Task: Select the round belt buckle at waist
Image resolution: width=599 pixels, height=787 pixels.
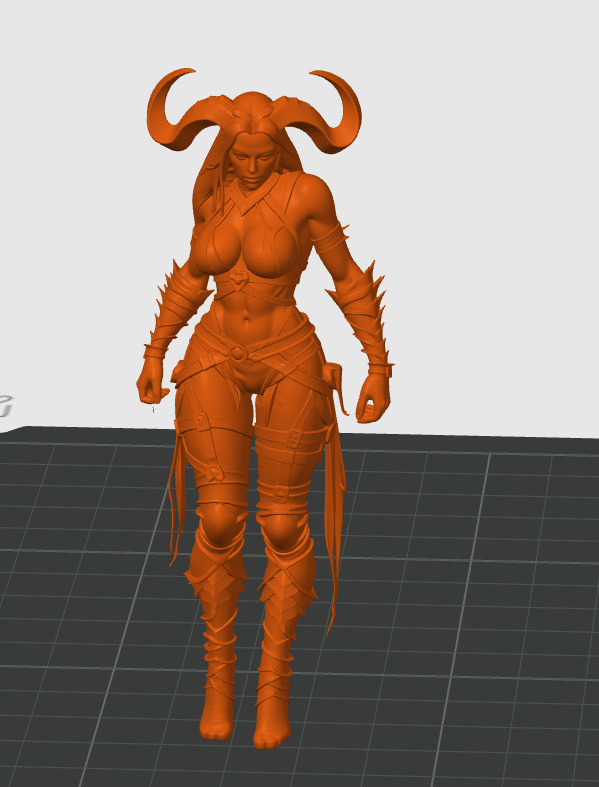Action: point(237,352)
